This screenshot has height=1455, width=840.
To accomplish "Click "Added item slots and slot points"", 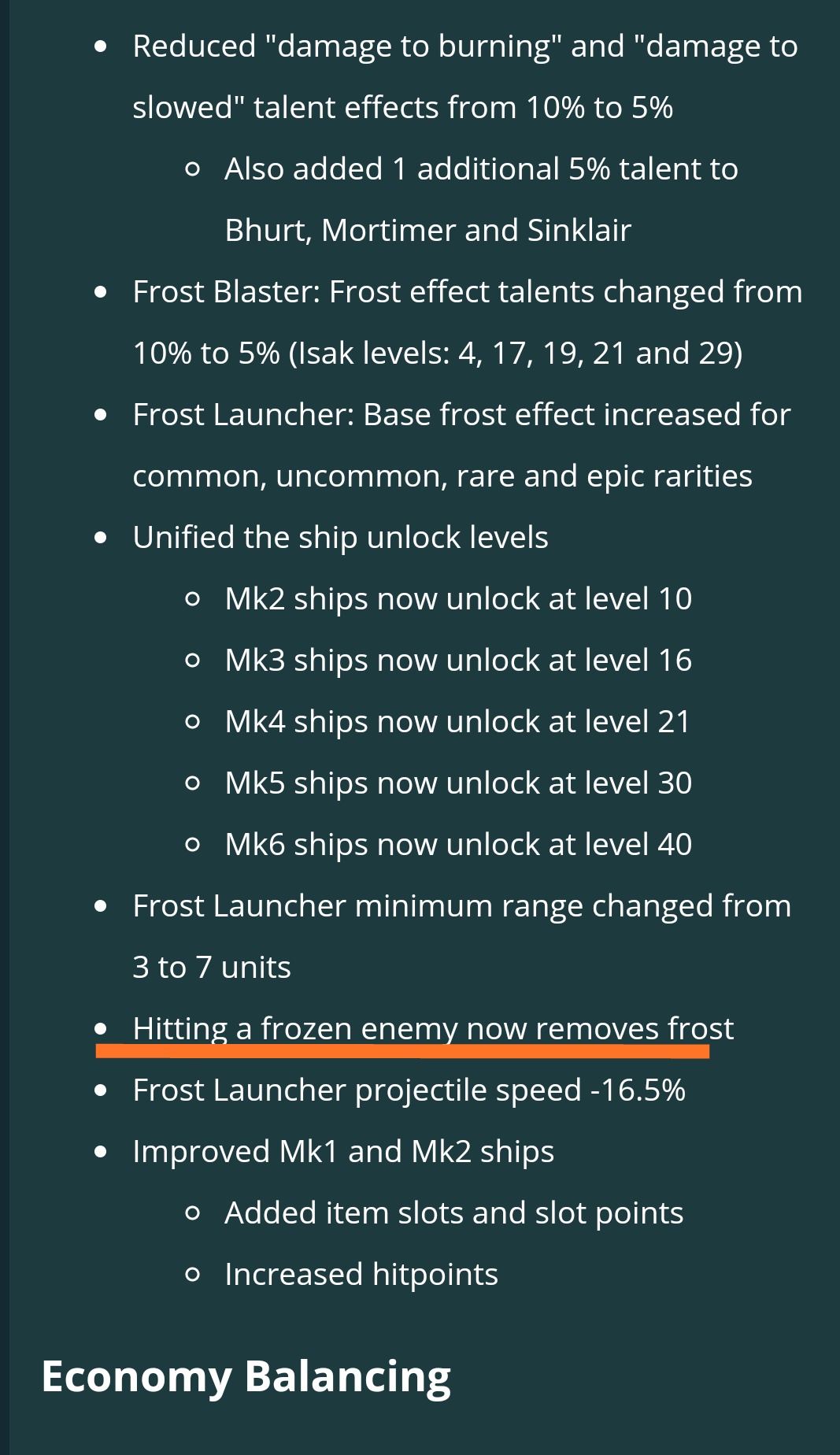I will point(453,1213).
